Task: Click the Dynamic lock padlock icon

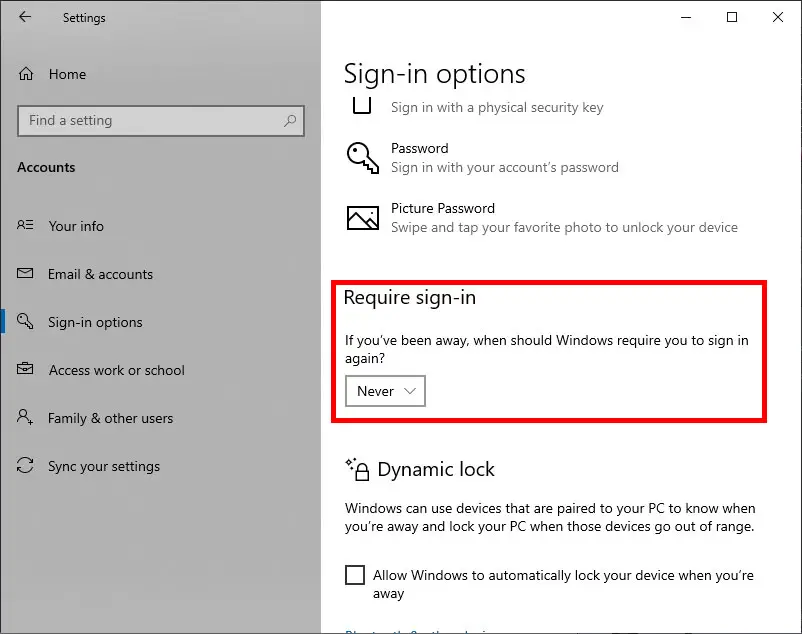Action: click(x=357, y=469)
